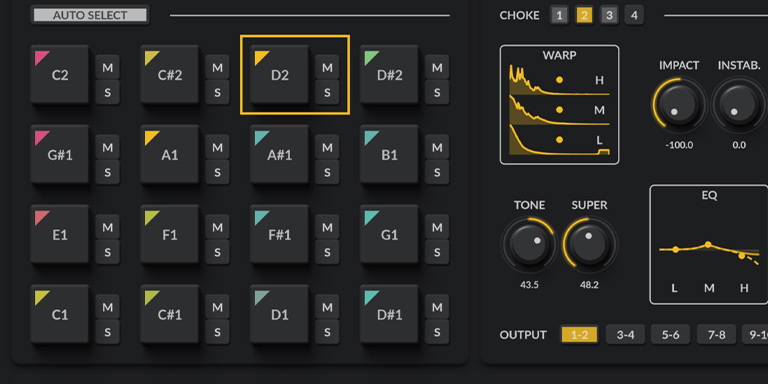Viewport: 768px width, 384px height.
Task: Mute the F#1 pad
Action: (327, 227)
